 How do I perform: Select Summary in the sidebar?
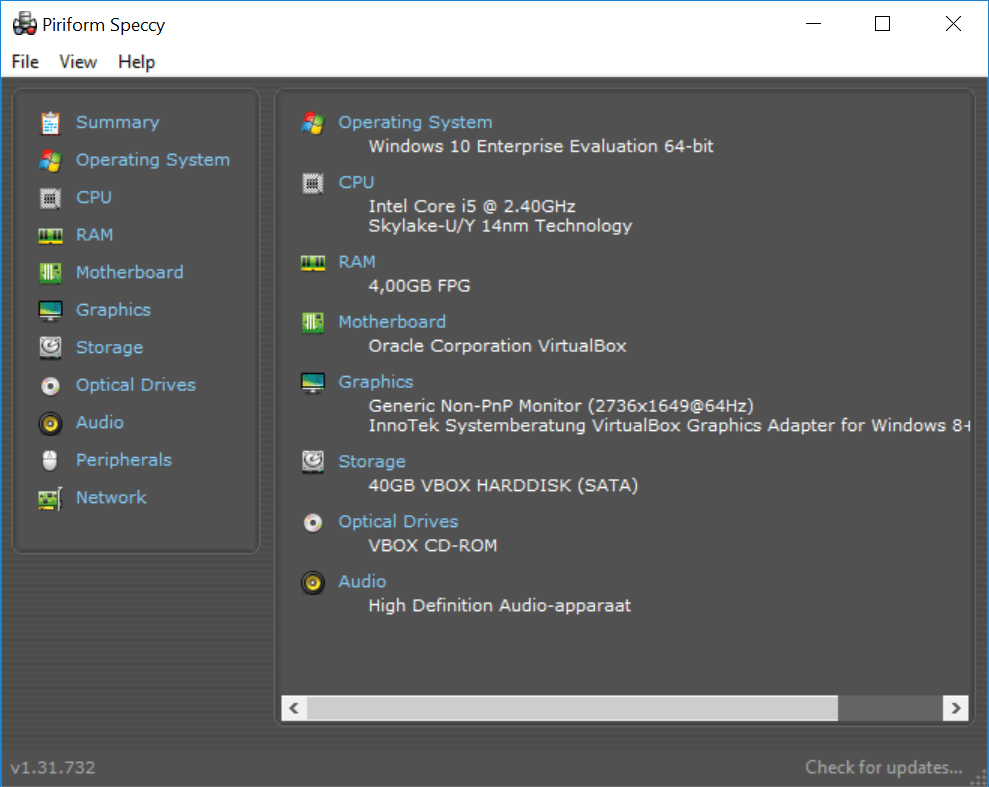click(118, 122)
